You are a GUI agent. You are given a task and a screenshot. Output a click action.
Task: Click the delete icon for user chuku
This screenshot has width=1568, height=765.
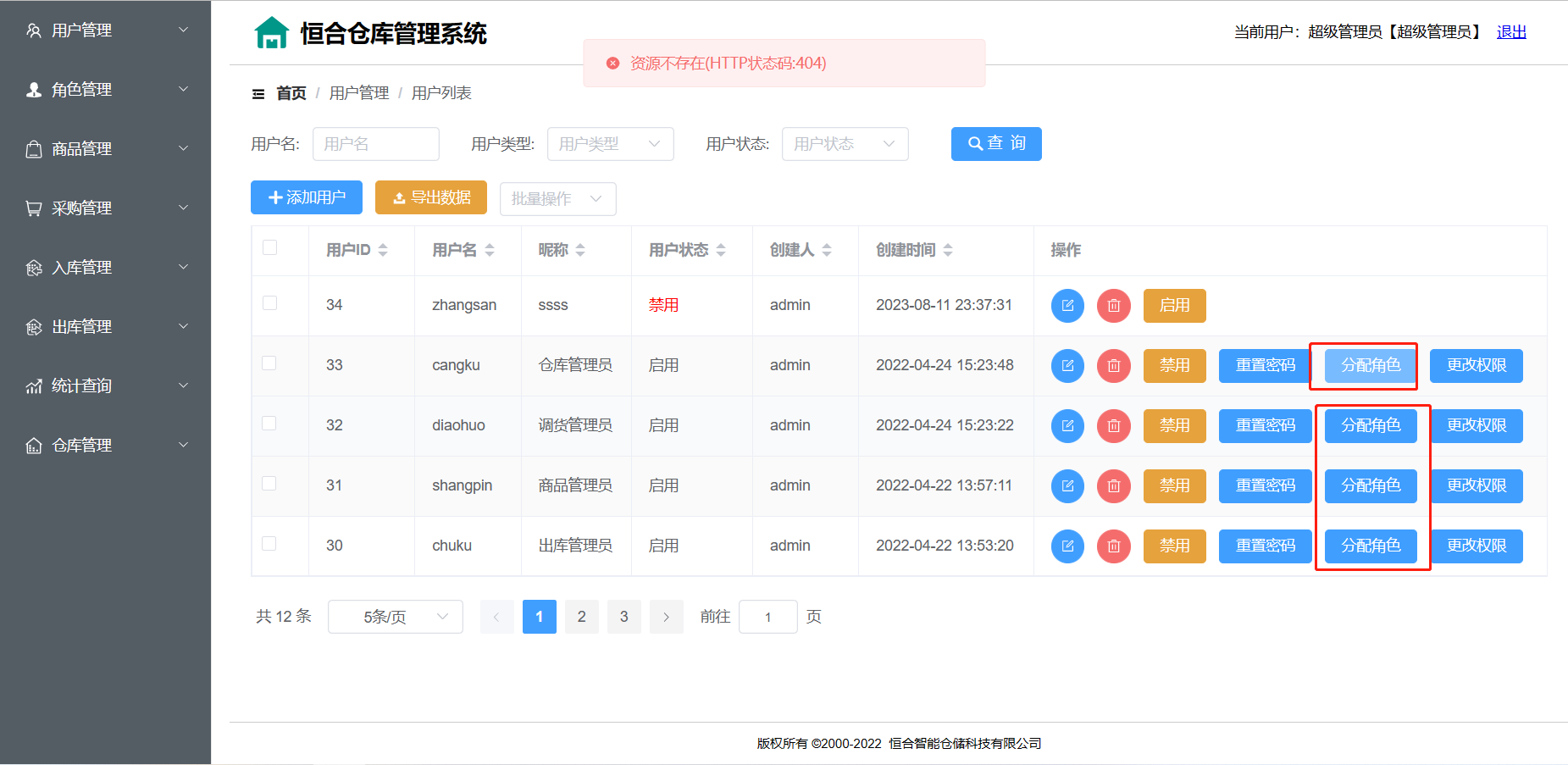coord(1114,546)
